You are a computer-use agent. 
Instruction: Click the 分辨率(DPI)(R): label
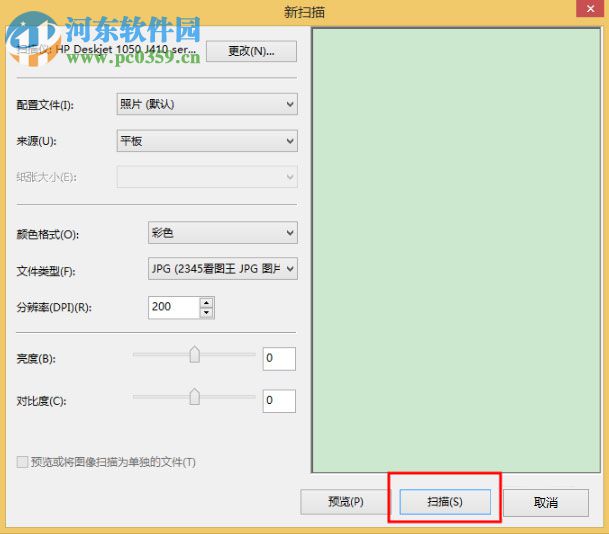[54, 307]
